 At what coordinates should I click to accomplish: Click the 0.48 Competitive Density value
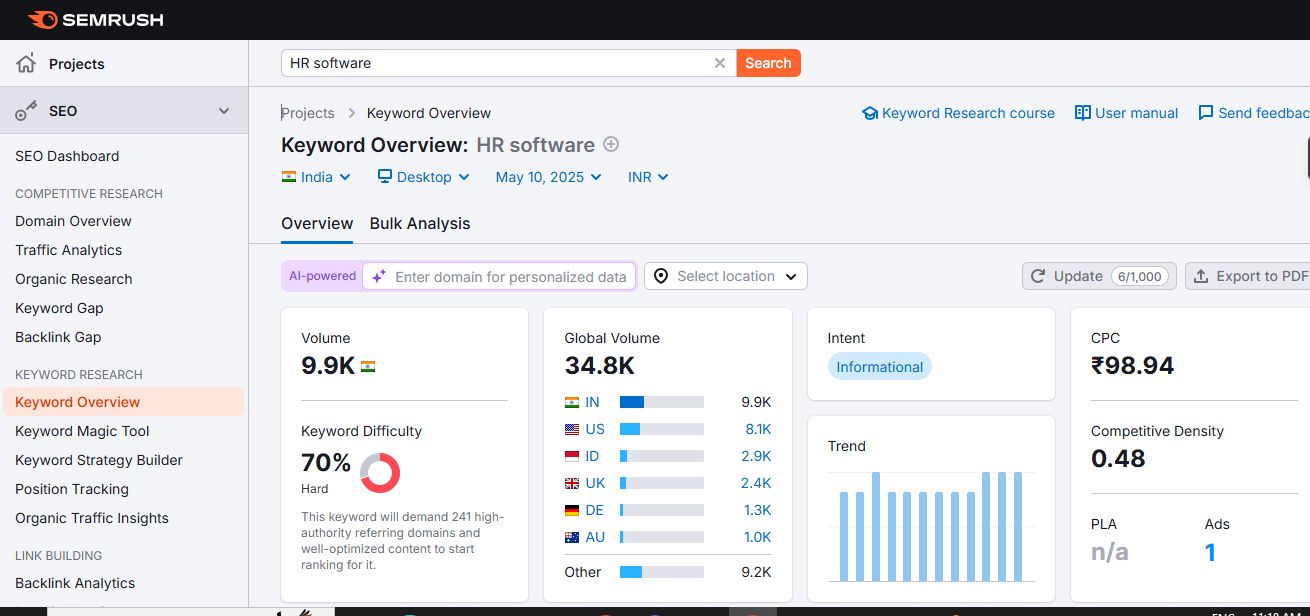coord(1118,458)
